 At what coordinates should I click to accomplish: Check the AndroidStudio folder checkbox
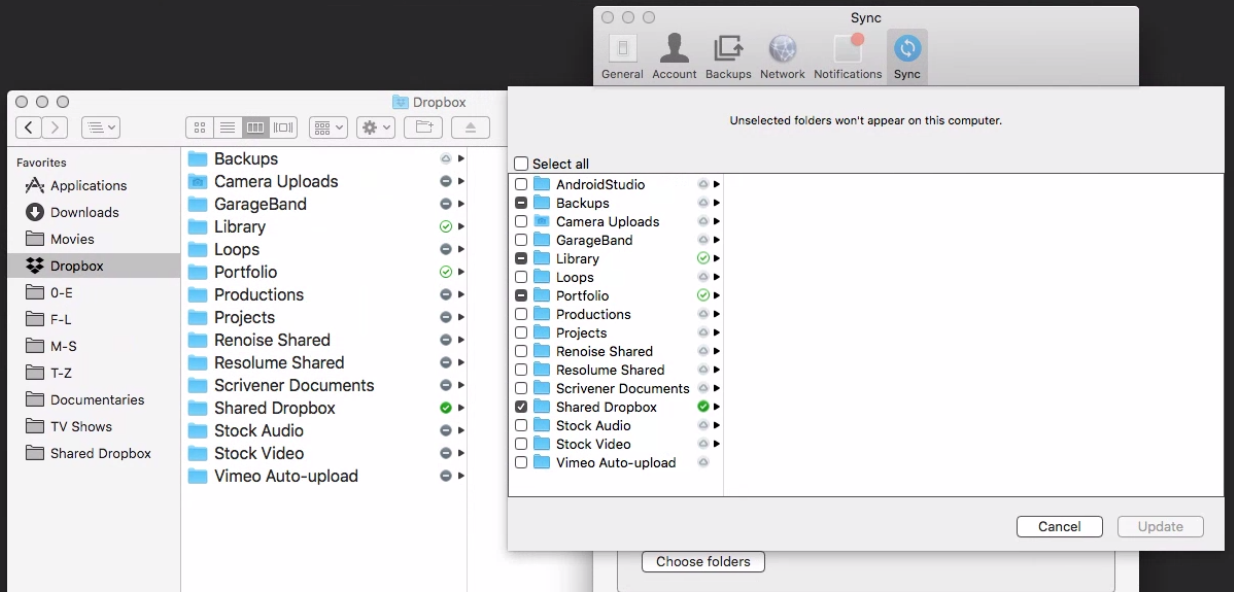521,185
